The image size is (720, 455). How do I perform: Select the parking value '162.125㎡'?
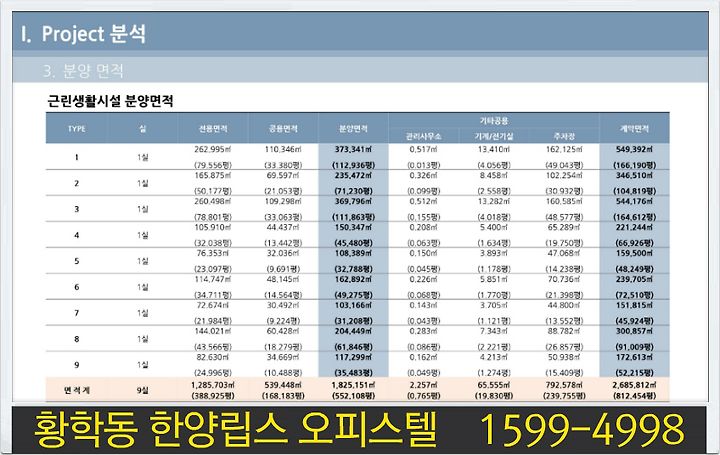564,149
